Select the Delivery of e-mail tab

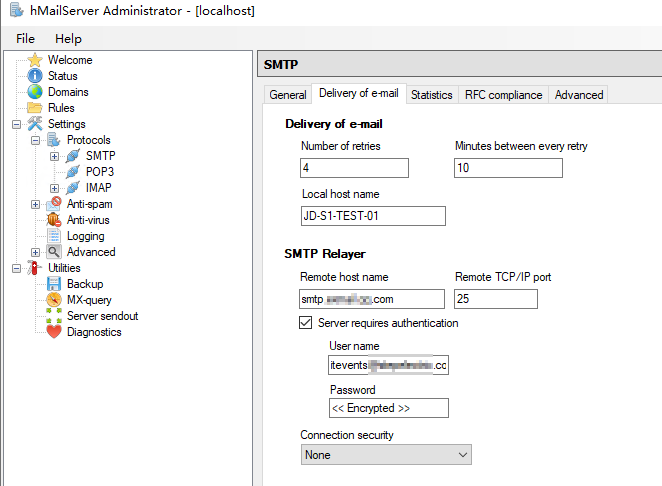[359, 93]
